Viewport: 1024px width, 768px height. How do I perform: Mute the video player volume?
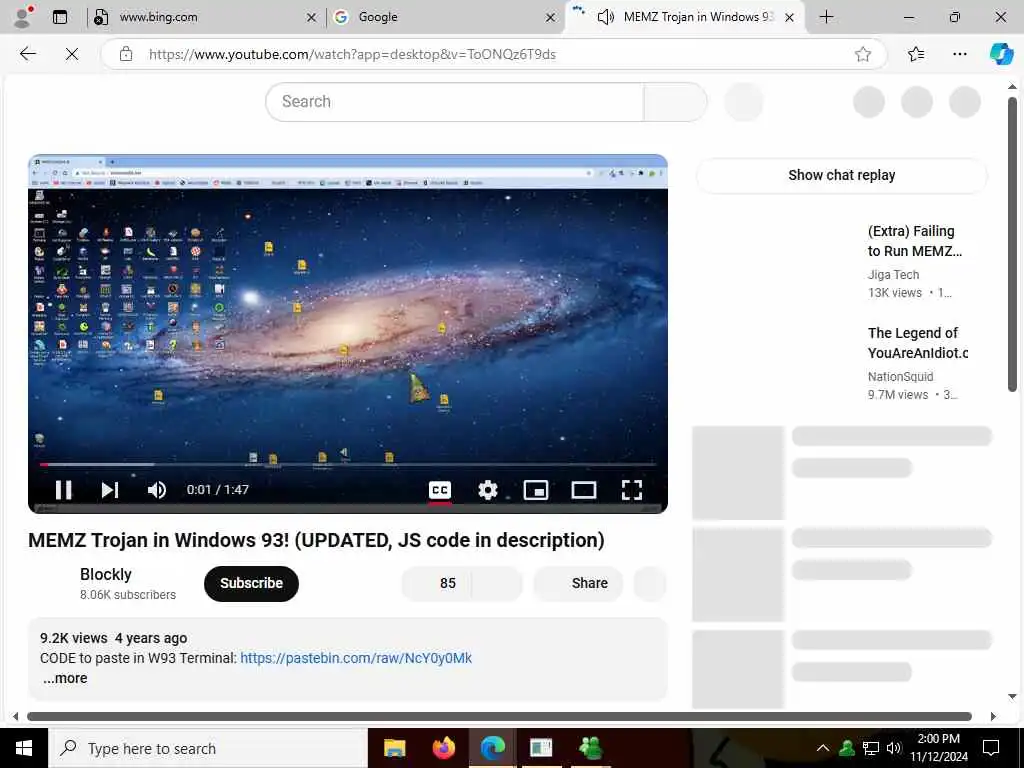[157, 490]
